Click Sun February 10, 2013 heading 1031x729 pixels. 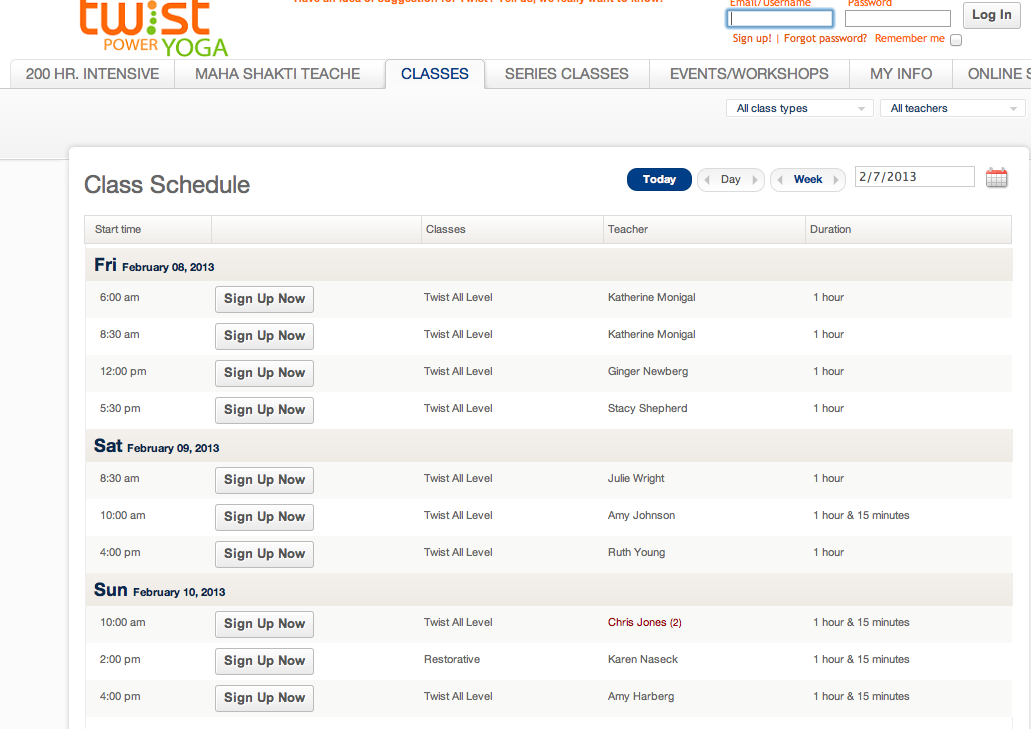159,590
